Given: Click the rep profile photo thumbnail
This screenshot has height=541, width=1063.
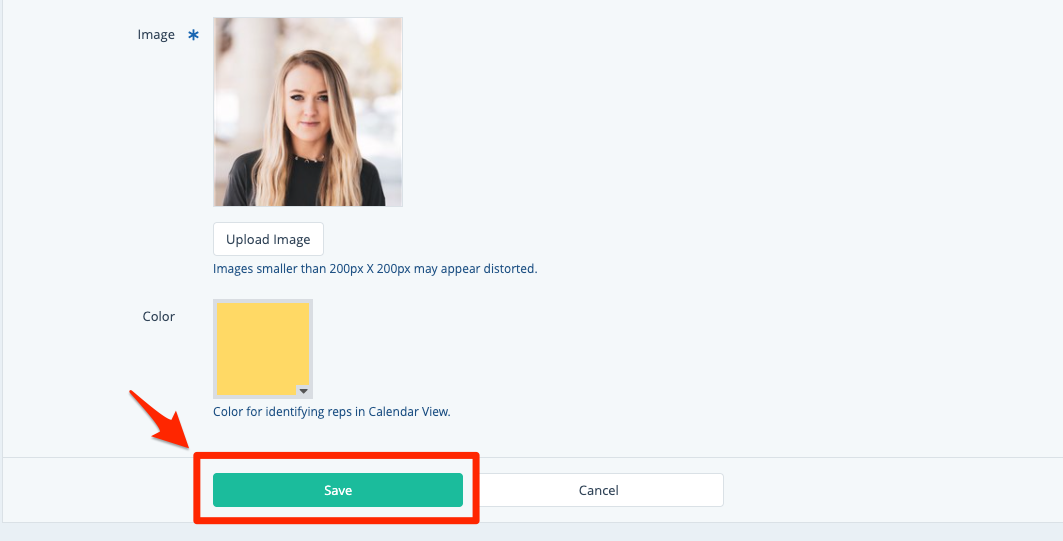Looking at the screenshot, I should (308, 112).
